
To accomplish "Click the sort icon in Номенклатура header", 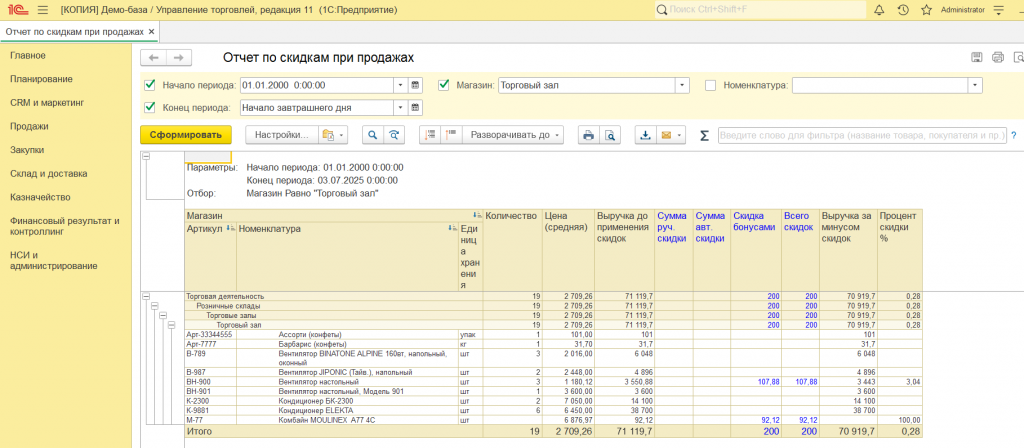I will click(x=453, y=229).
